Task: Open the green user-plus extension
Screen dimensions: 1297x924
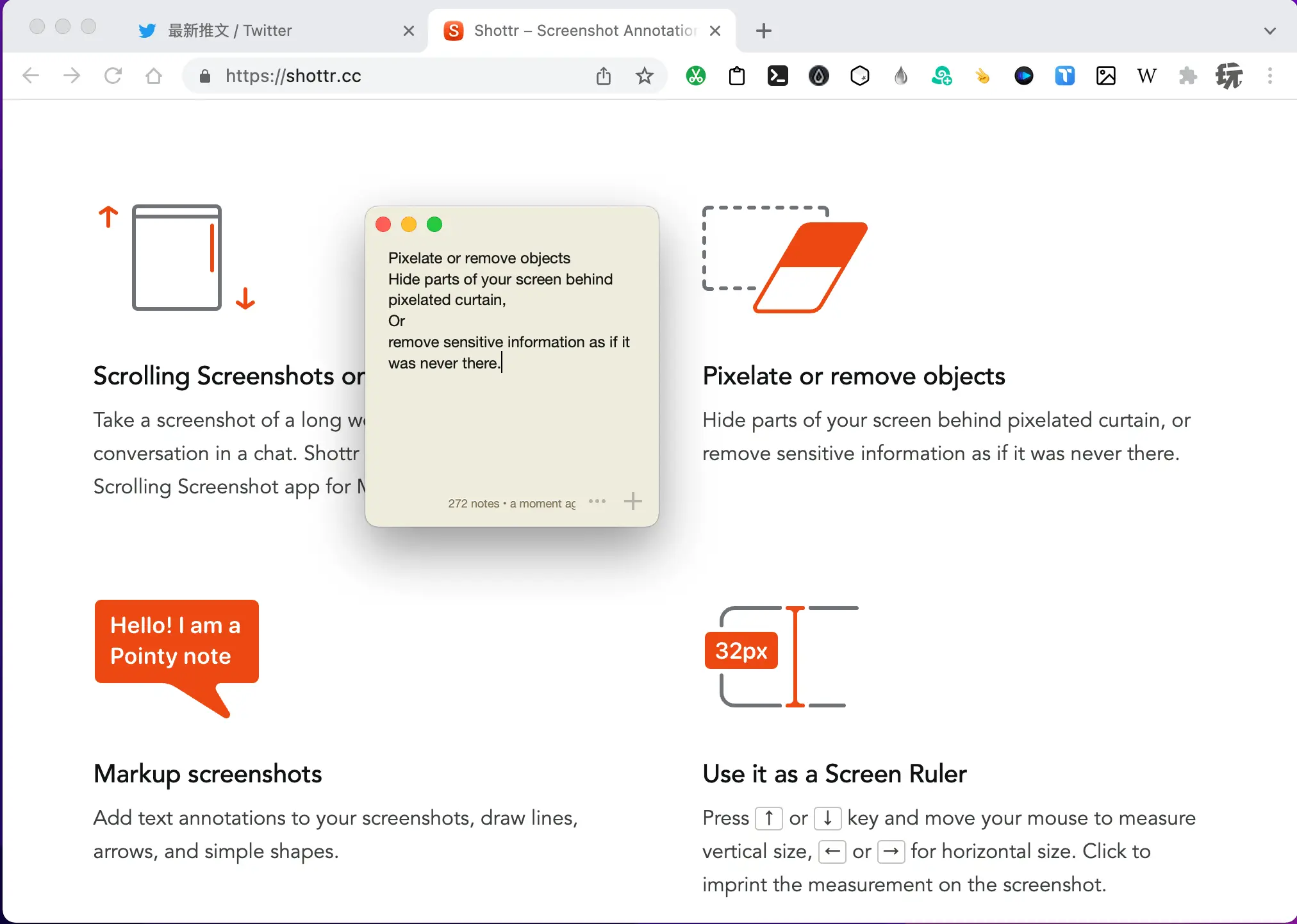Action: [x=942, y=76]
